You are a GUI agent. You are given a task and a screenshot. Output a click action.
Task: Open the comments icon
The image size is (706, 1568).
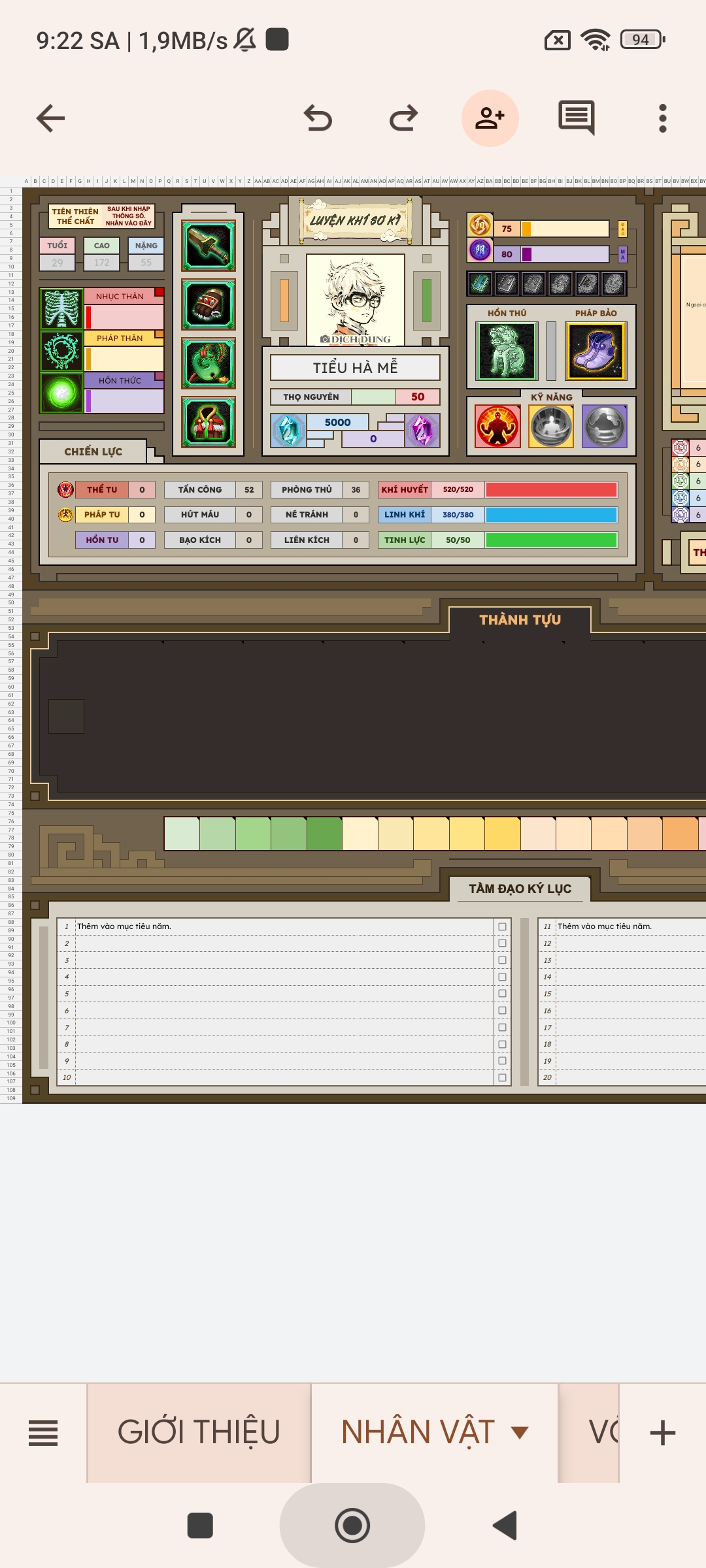(x=576, y=118)
